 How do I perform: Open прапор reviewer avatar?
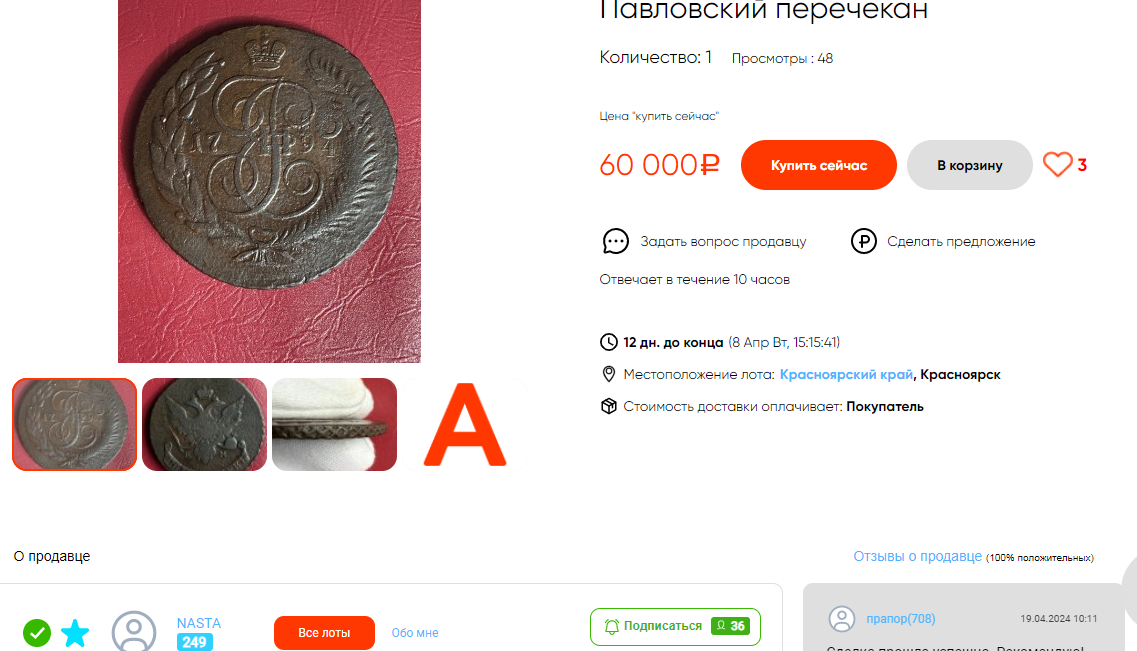tap(842, 619)
